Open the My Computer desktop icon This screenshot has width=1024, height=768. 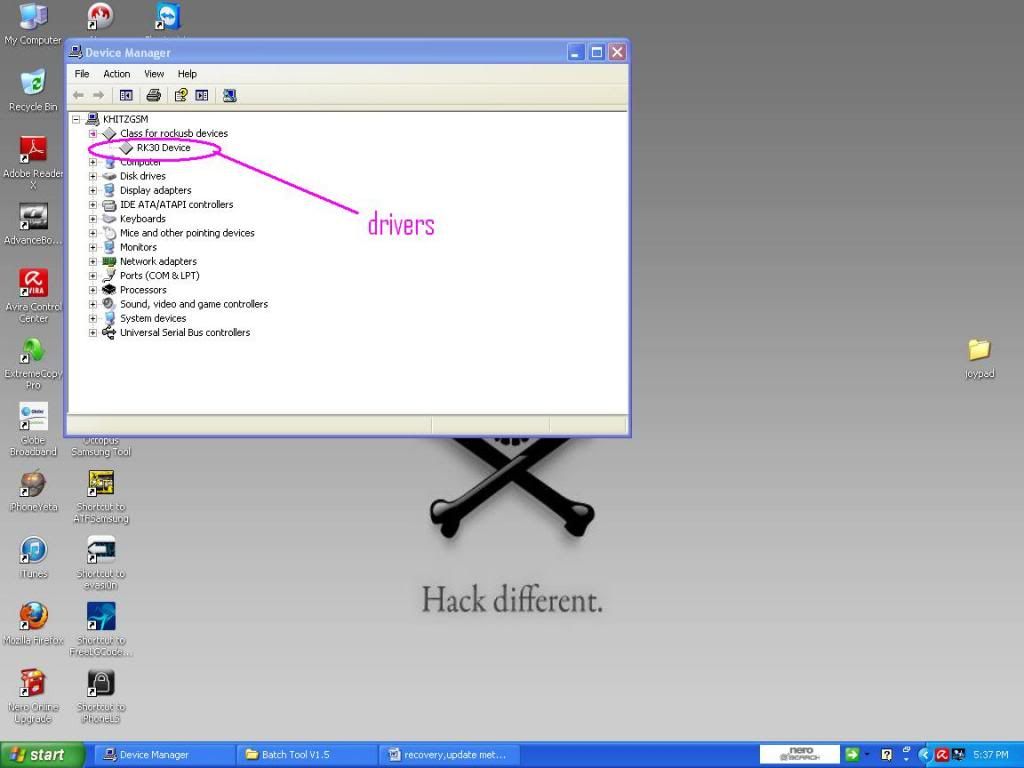(33, 25)
